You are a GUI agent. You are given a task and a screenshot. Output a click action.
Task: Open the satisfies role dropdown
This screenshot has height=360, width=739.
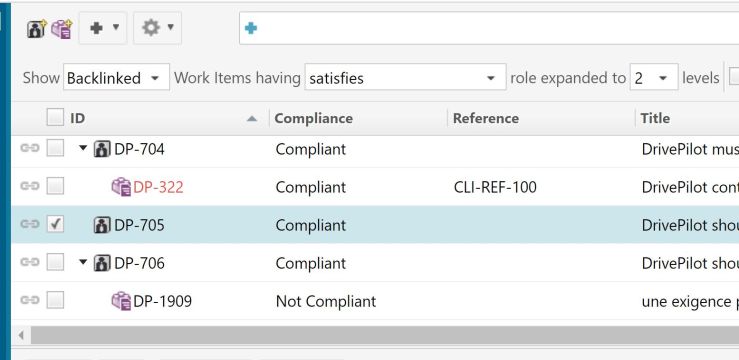point(405,77)
